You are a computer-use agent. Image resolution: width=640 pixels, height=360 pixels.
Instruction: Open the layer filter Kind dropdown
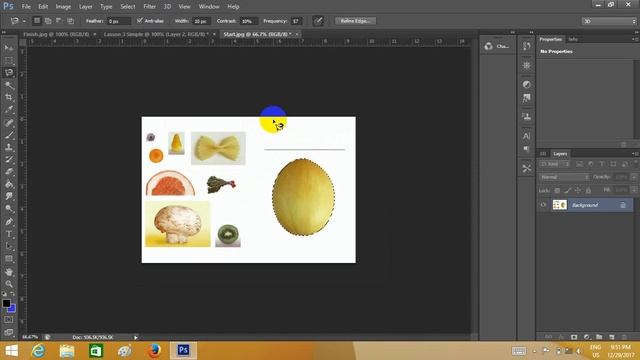pos(554,164)
